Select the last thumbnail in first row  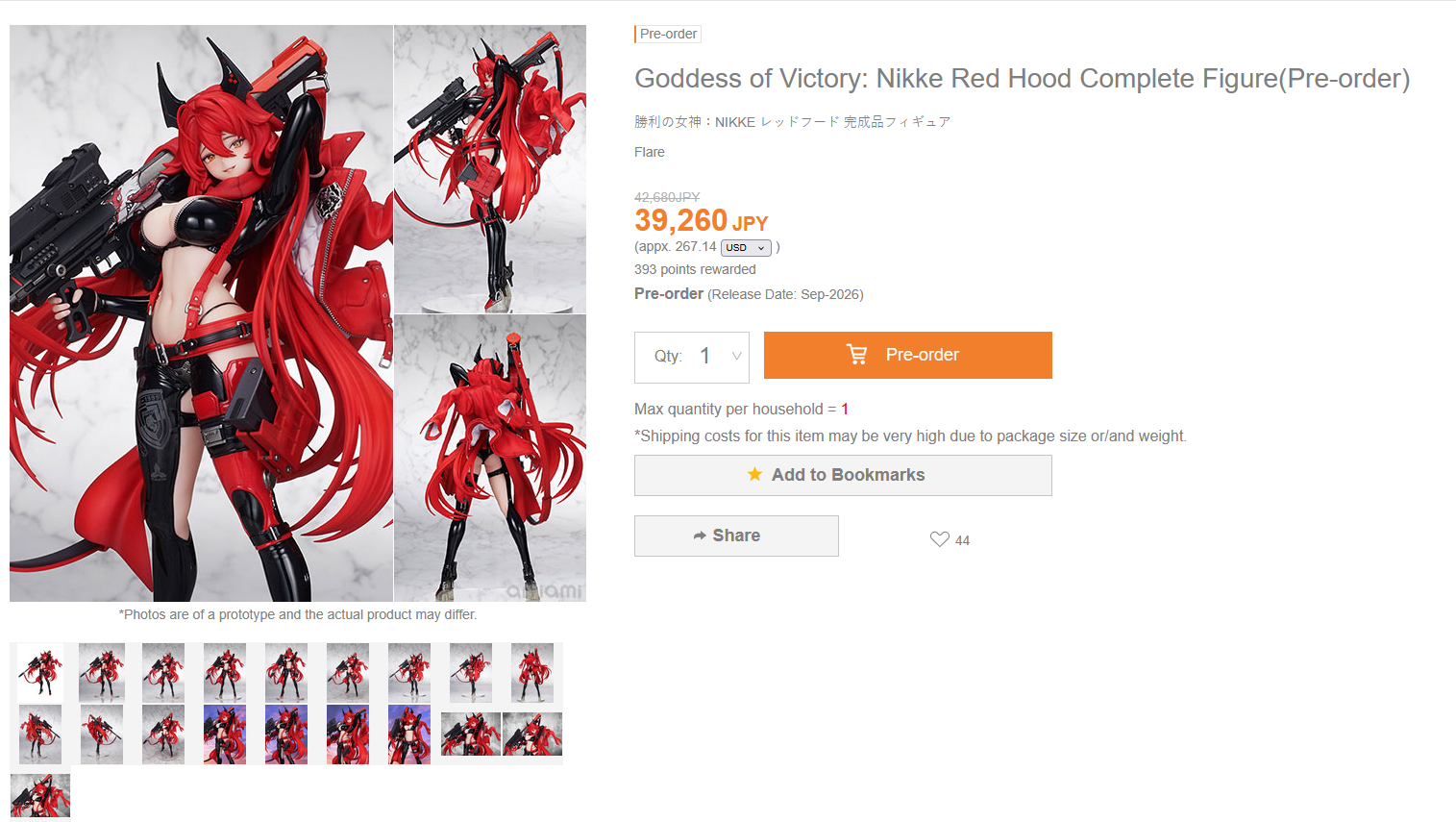(x=532, y=672)
